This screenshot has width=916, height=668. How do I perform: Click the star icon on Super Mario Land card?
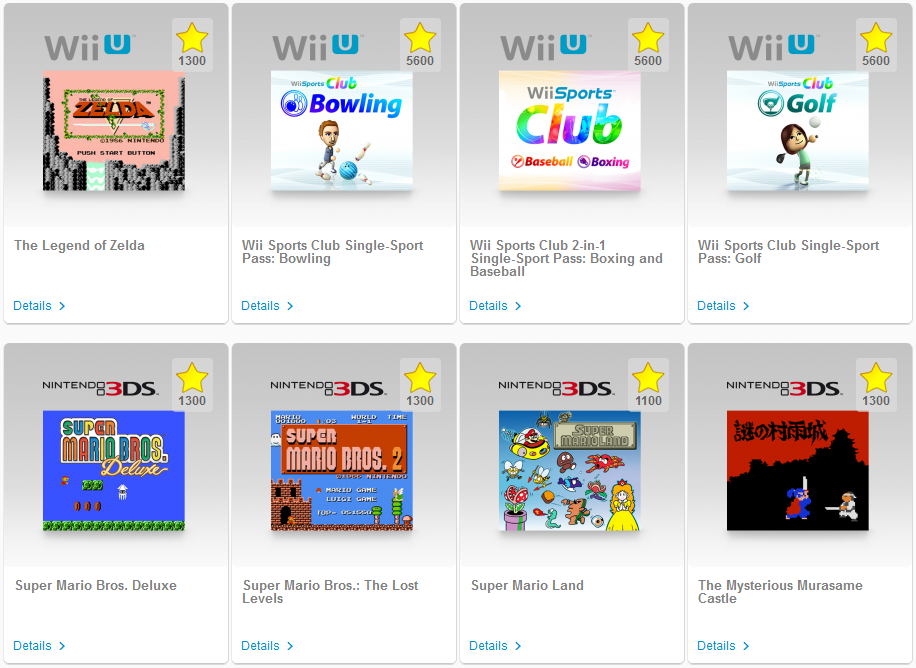[x=648, y=378]
